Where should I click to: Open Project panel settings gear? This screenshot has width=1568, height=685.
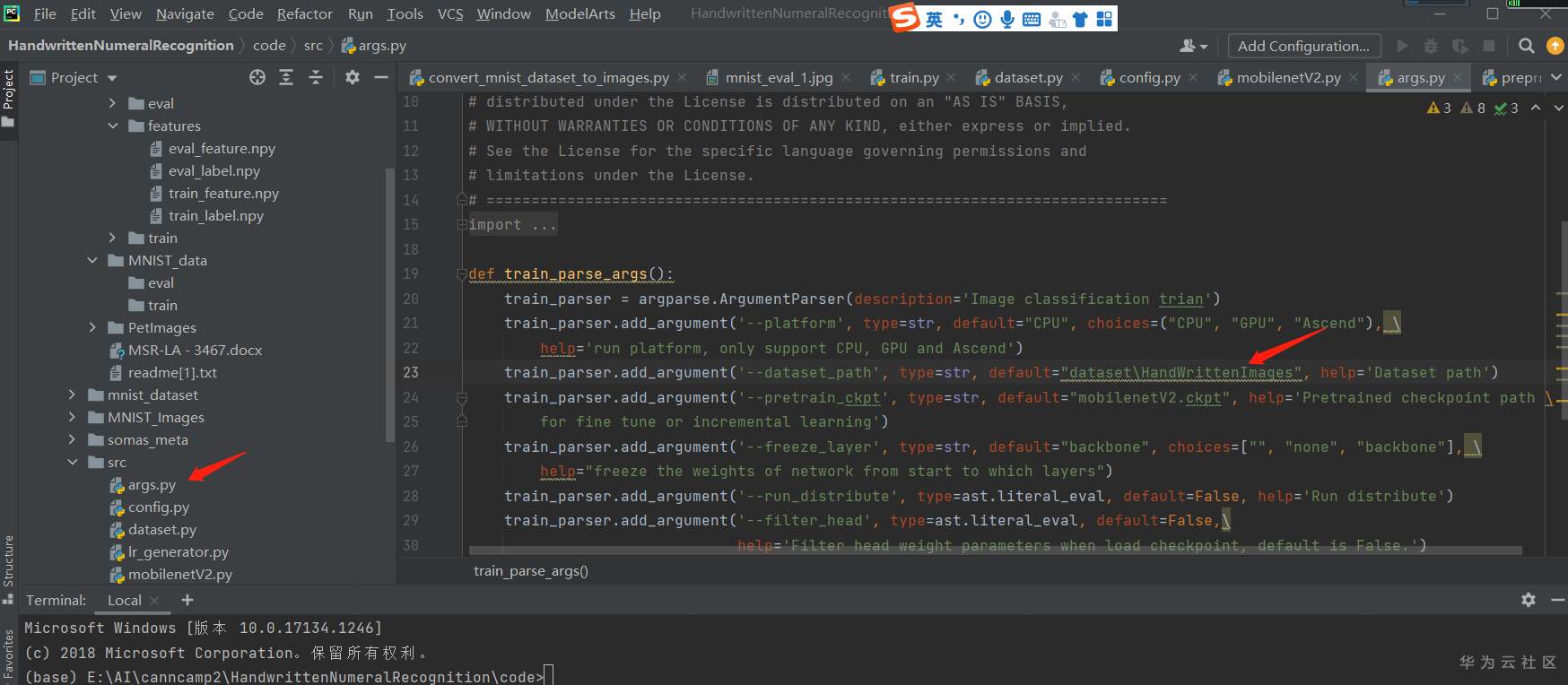click(x=353, y=77)
